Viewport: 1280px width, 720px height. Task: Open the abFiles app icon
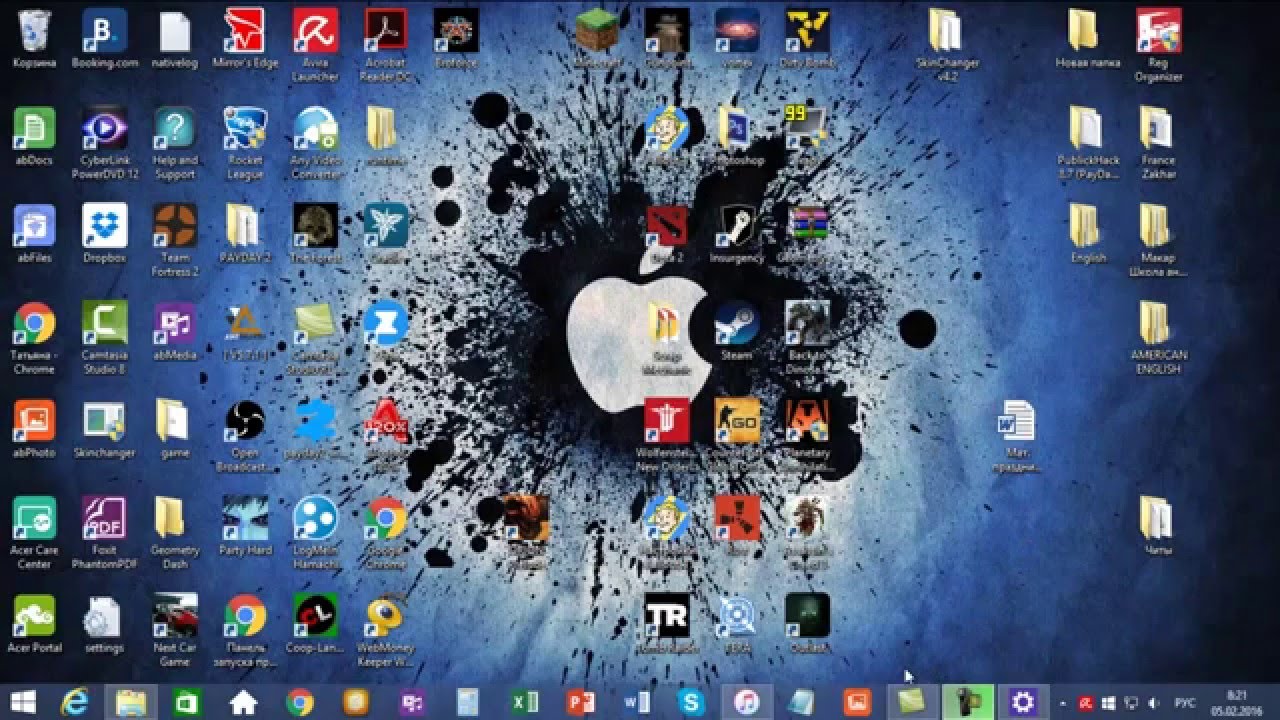tap(34, 226)
